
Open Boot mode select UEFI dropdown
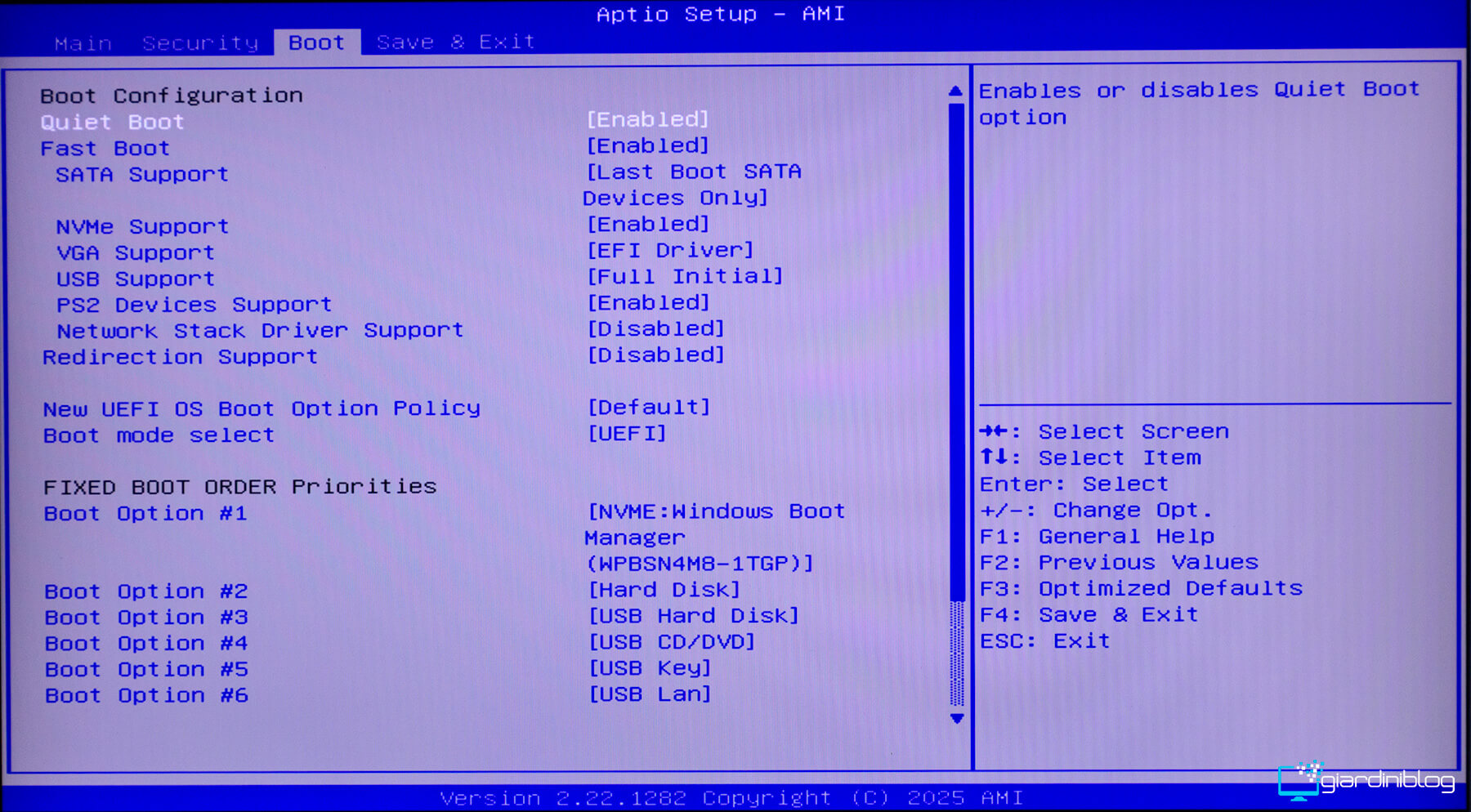[627, 434]
